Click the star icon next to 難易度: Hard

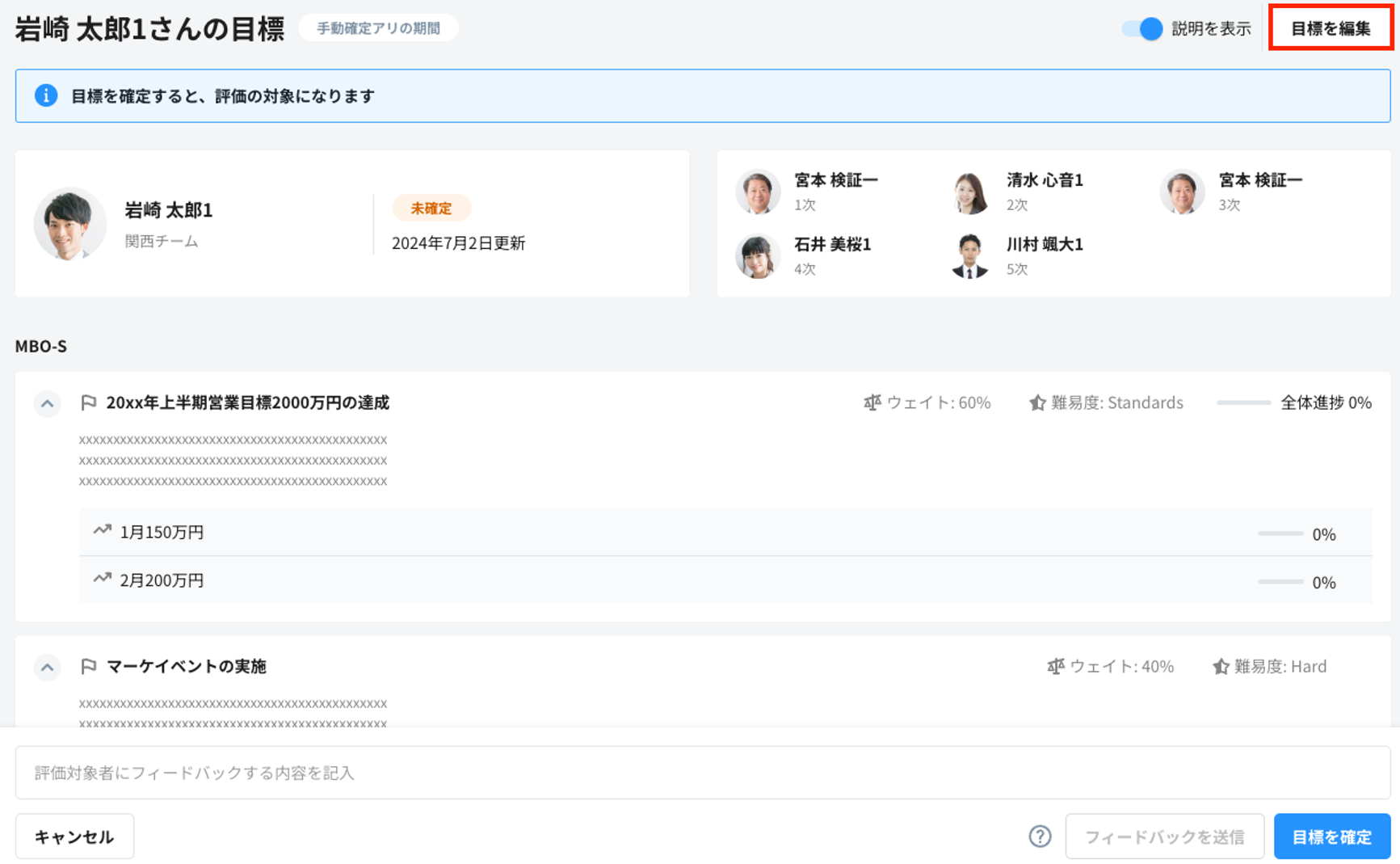[1221, 666]
